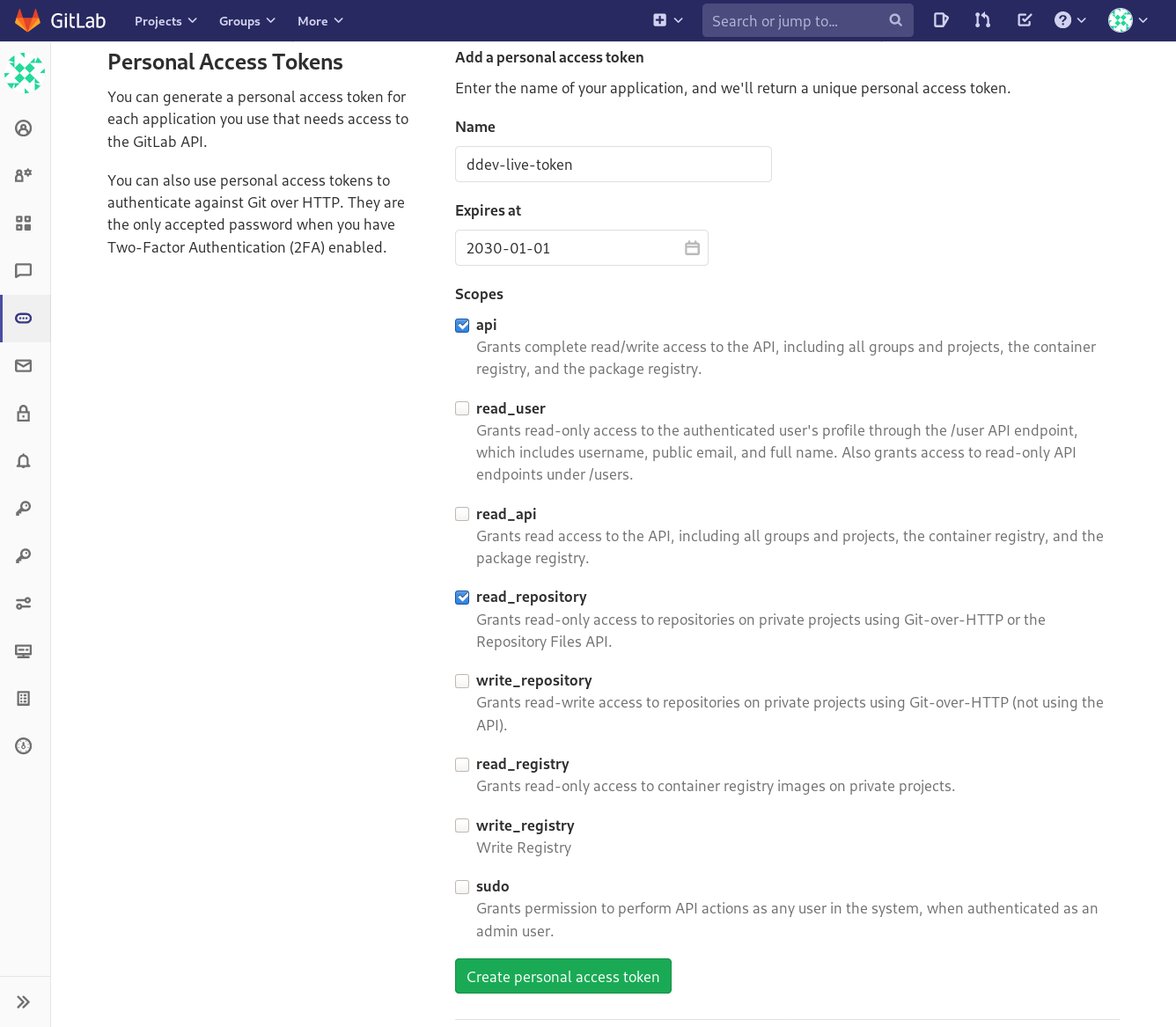
Task: Open the Groups dropdown menu
Action: (246, 21)
